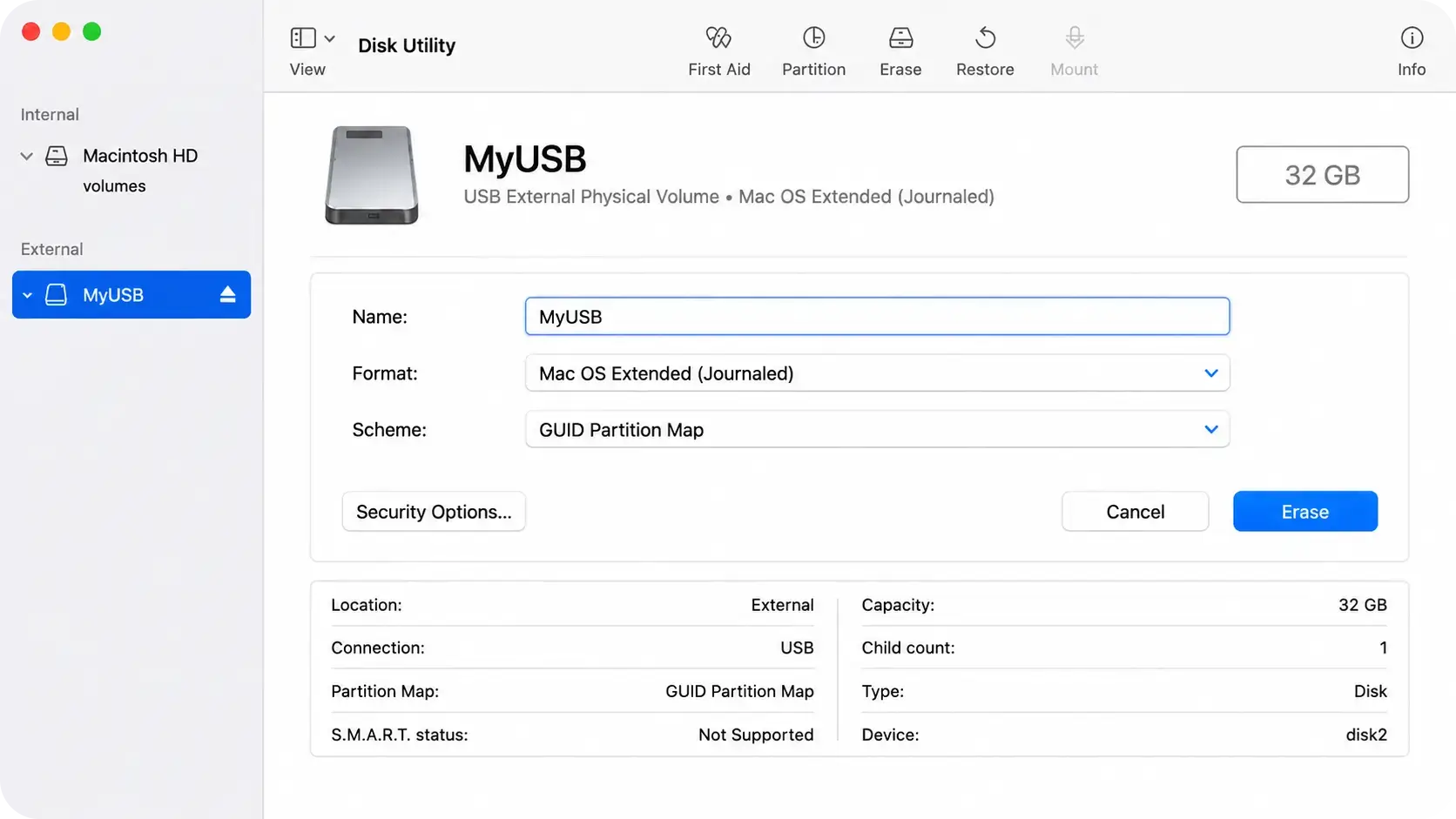Click the Connection 'USB' value
The image size is (1456, 819).
click(797, 648)
